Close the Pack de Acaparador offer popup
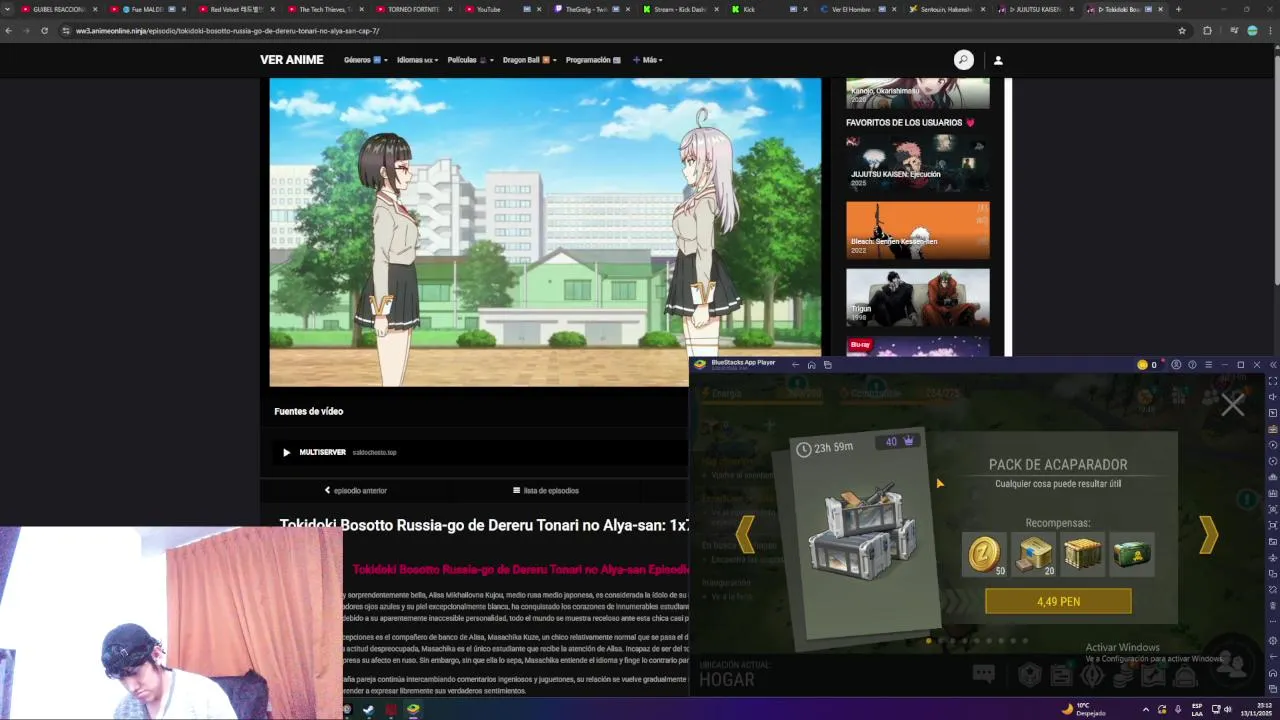 1232,405
